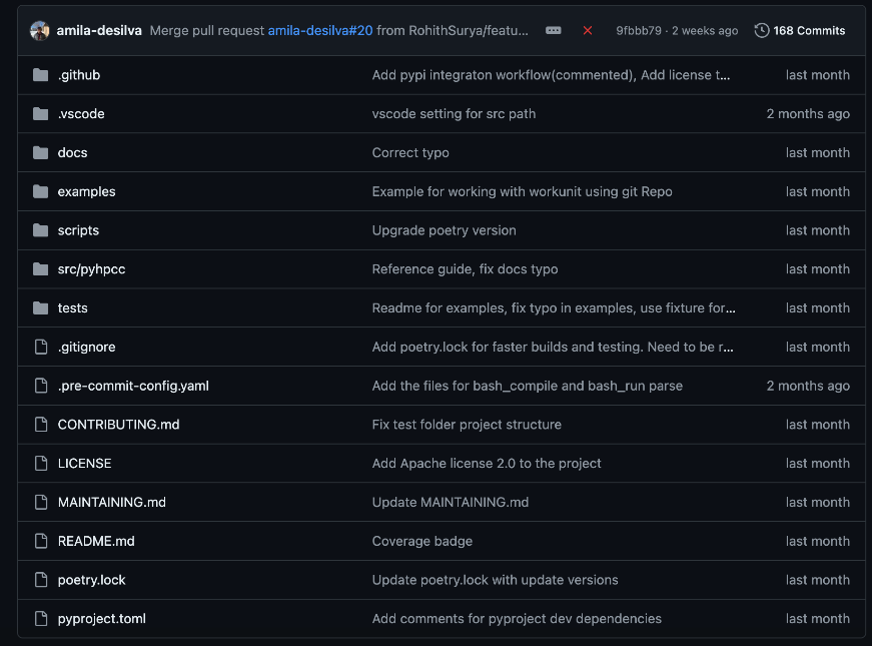Open the LICENSE file

pyautogui.click(x=85, y=463)
